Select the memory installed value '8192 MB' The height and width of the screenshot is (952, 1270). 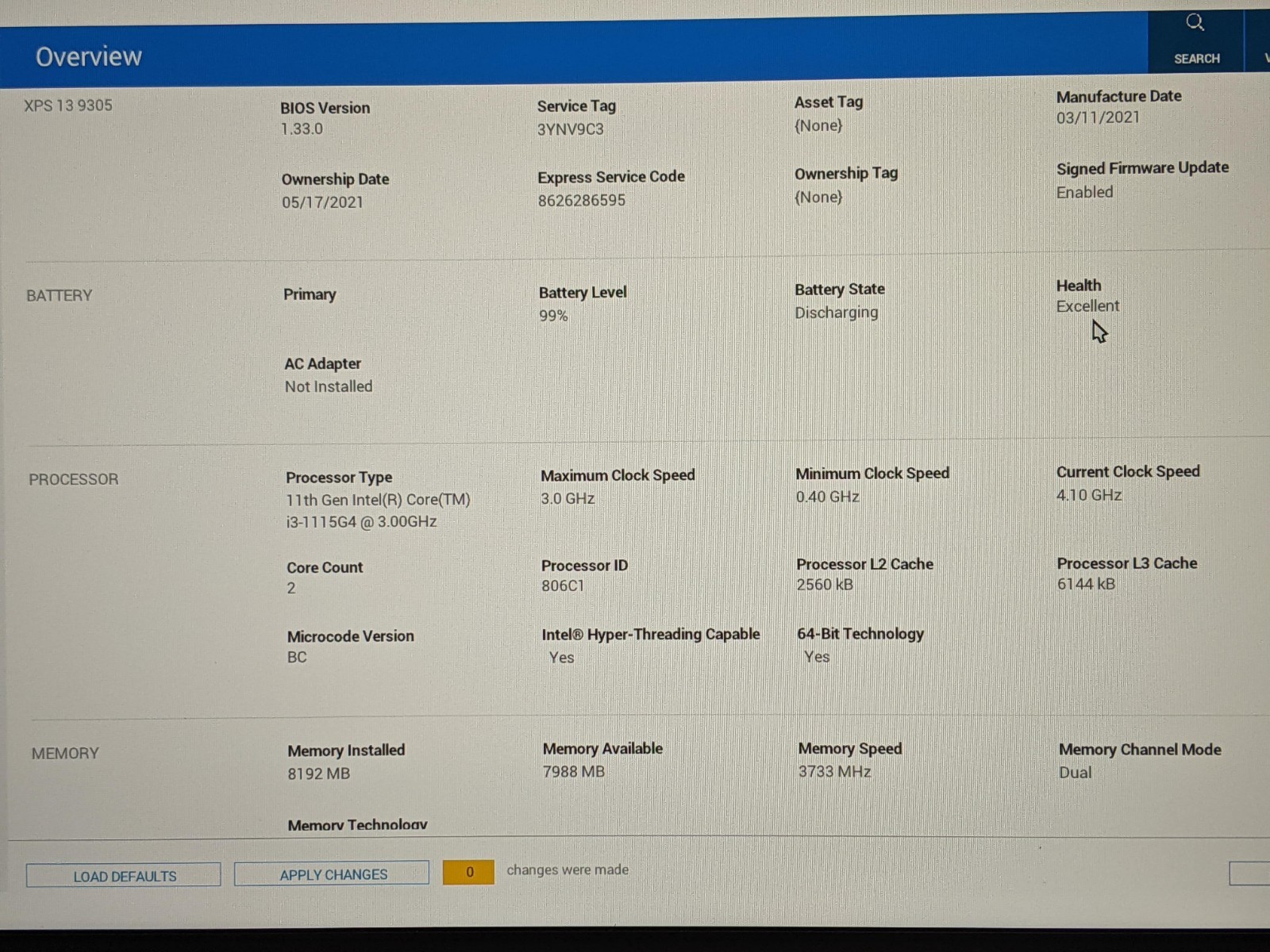tap(319, 773)
